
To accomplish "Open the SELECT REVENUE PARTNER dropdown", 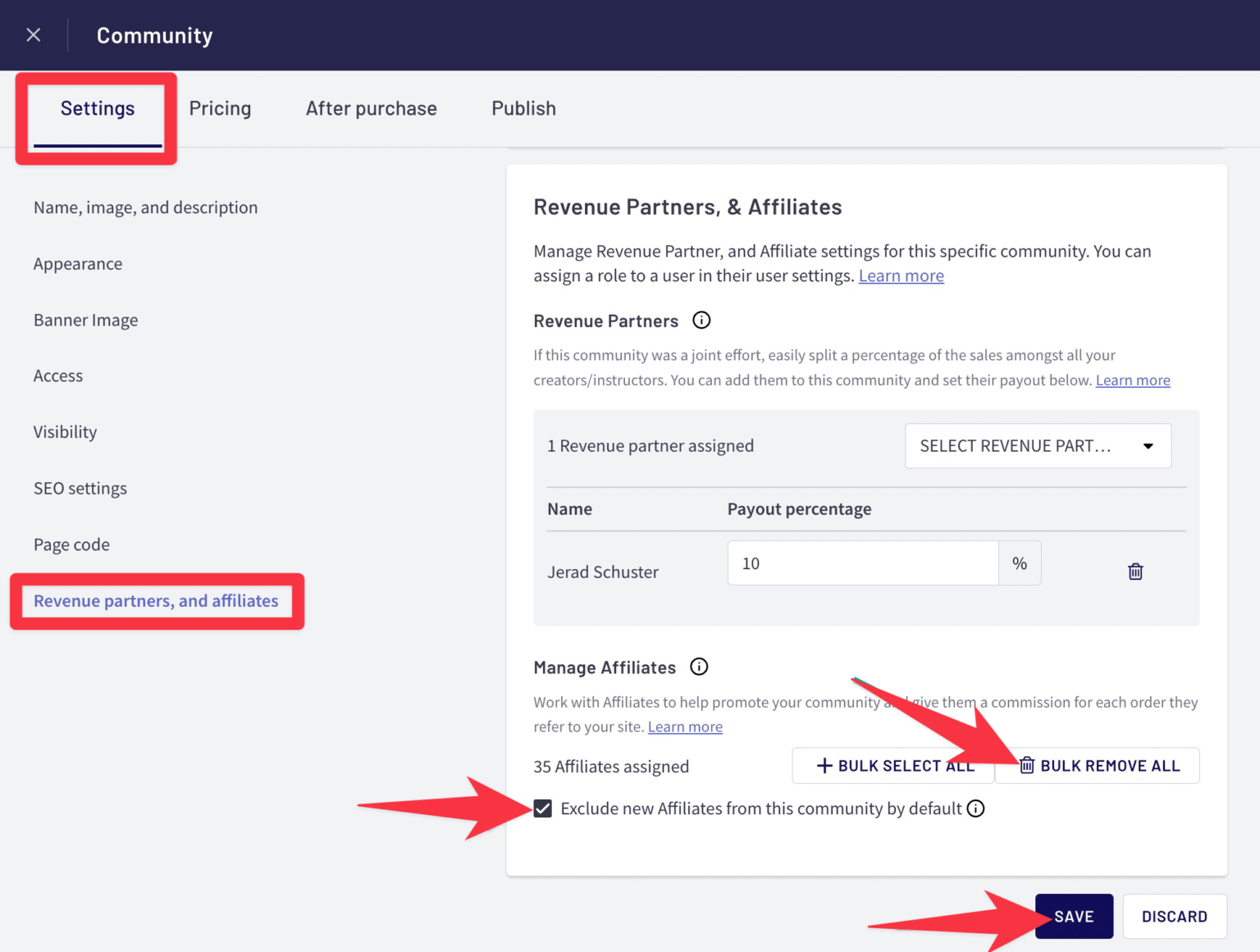I will pyautogui.click(x=1037, y=445).
